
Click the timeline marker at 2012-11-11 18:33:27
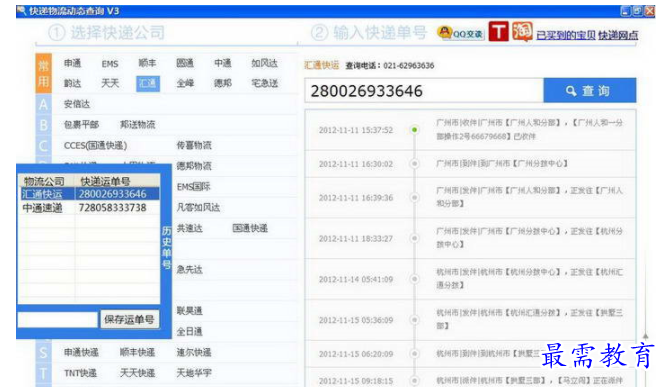[414, 239]
